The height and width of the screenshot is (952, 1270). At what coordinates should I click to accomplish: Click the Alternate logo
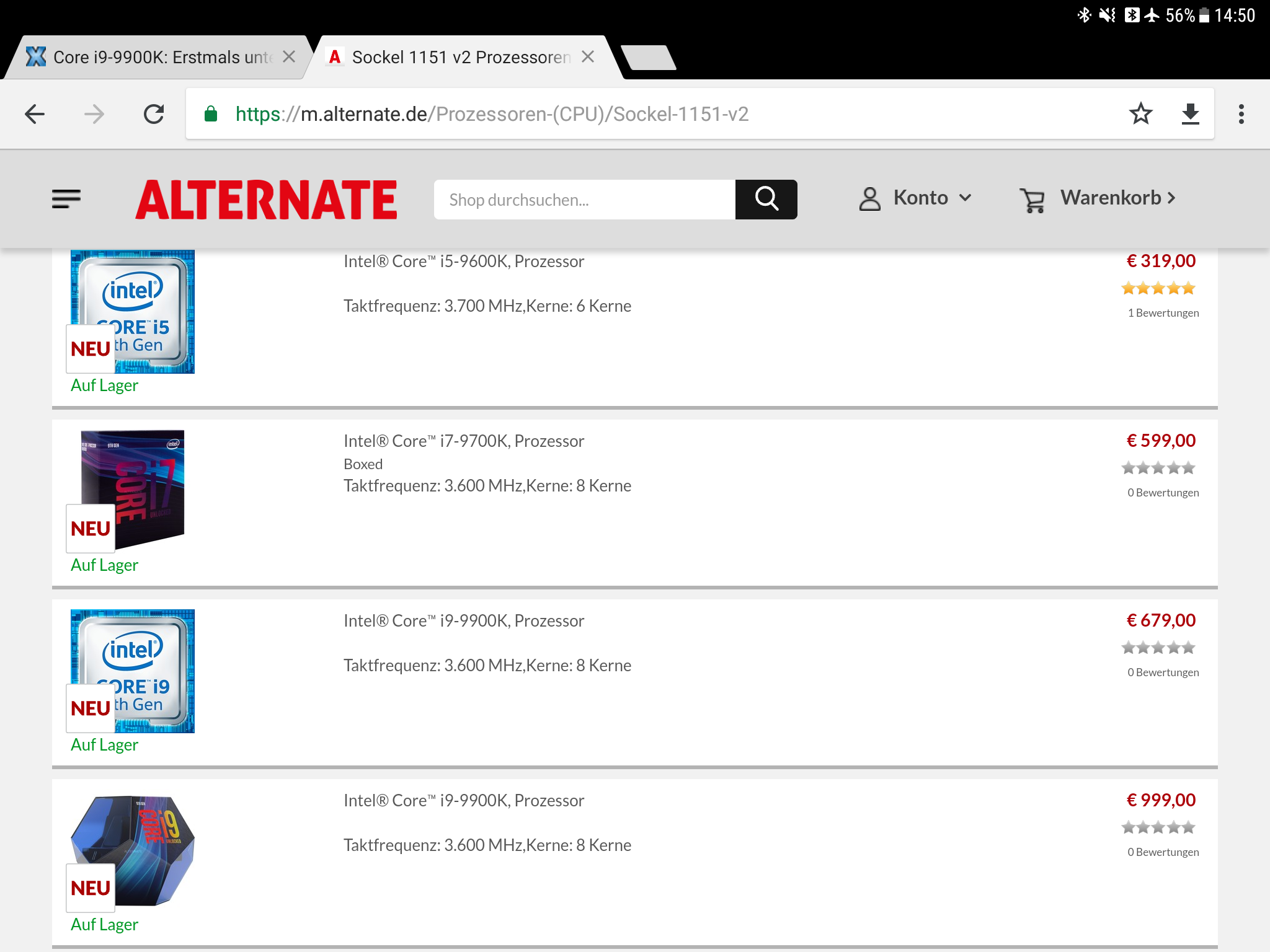[266, 200]
